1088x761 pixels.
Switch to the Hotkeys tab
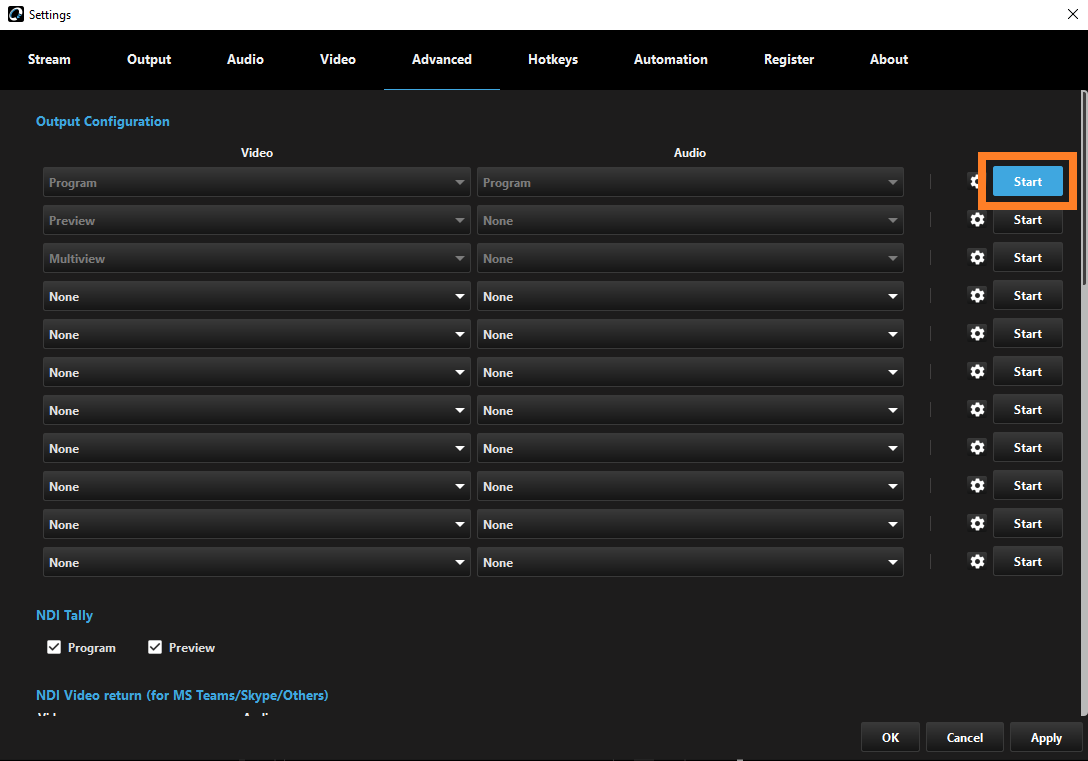(x=553, y=60)
